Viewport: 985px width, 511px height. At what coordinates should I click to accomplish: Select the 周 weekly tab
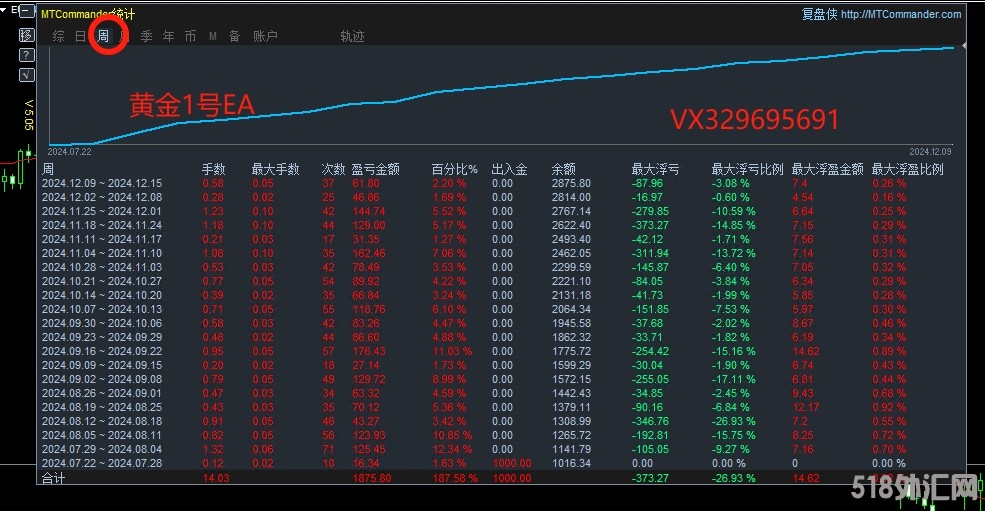(102, 36)
